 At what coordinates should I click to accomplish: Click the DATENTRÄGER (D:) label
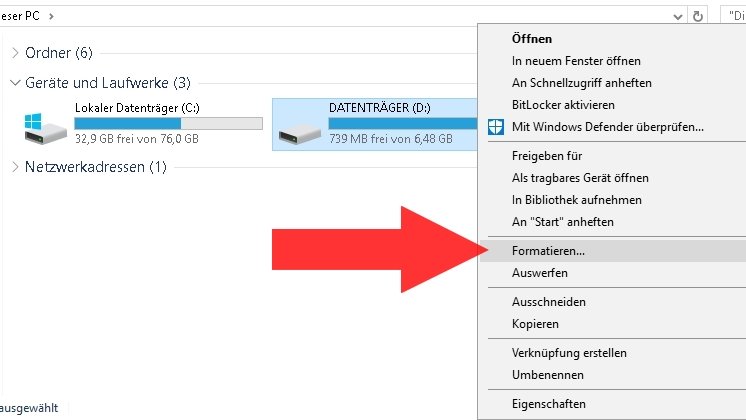(x=380, y=107)
